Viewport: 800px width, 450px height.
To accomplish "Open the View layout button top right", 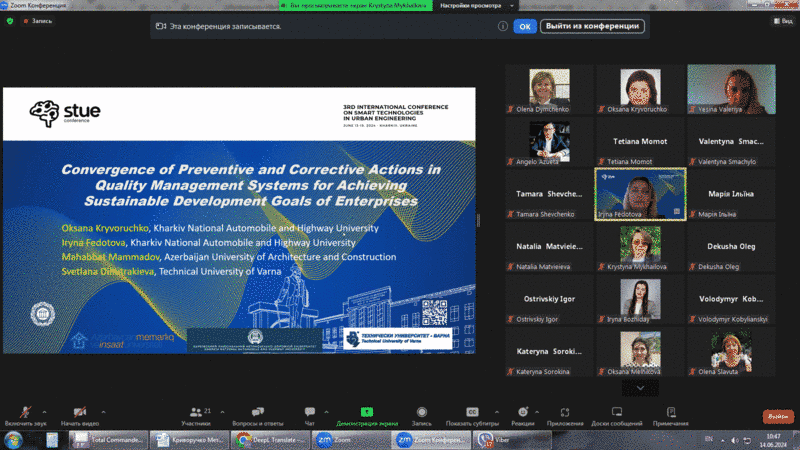I will click(783, 21).
